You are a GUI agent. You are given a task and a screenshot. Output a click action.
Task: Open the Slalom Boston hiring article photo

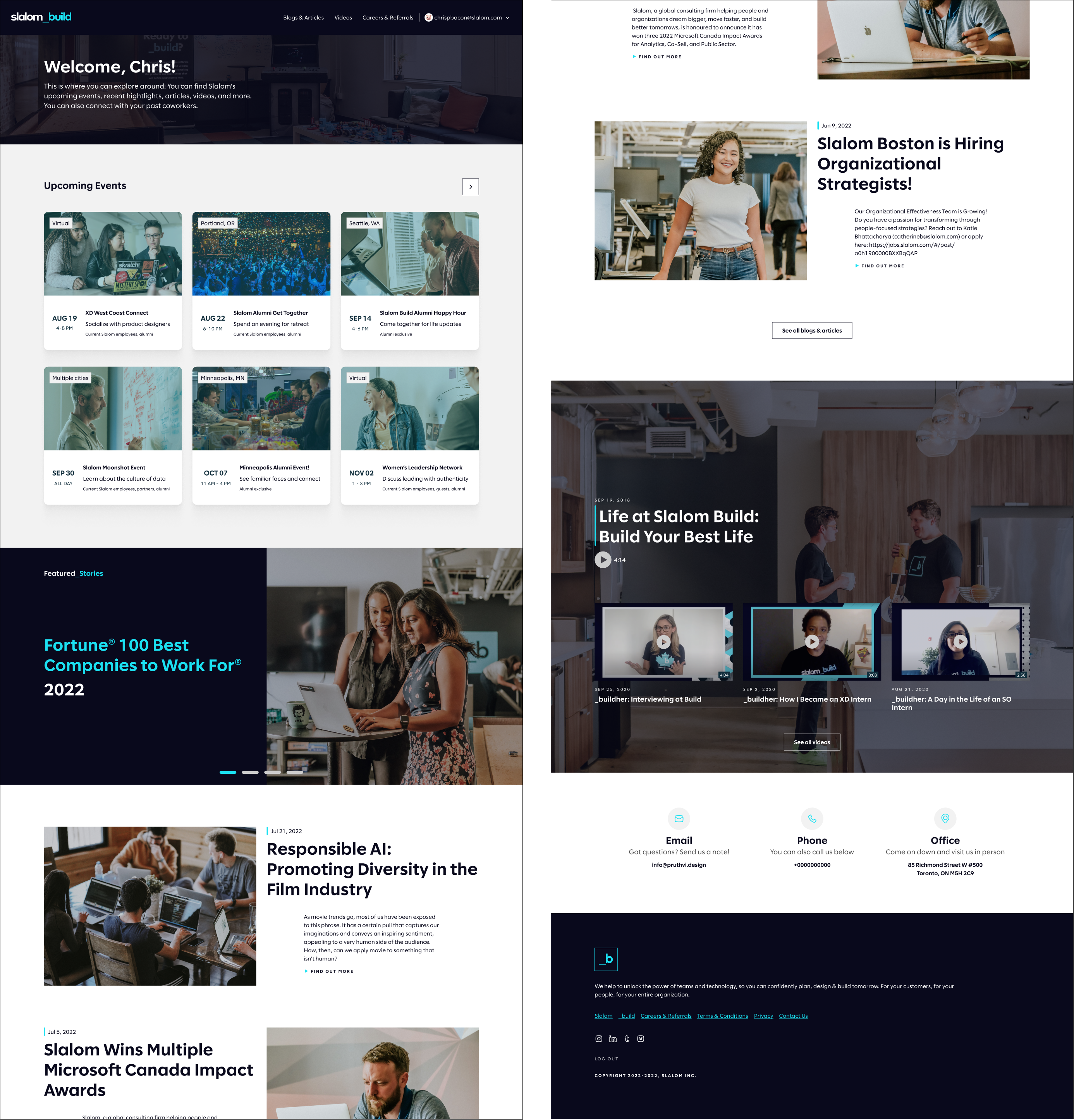tap(700, 201)
